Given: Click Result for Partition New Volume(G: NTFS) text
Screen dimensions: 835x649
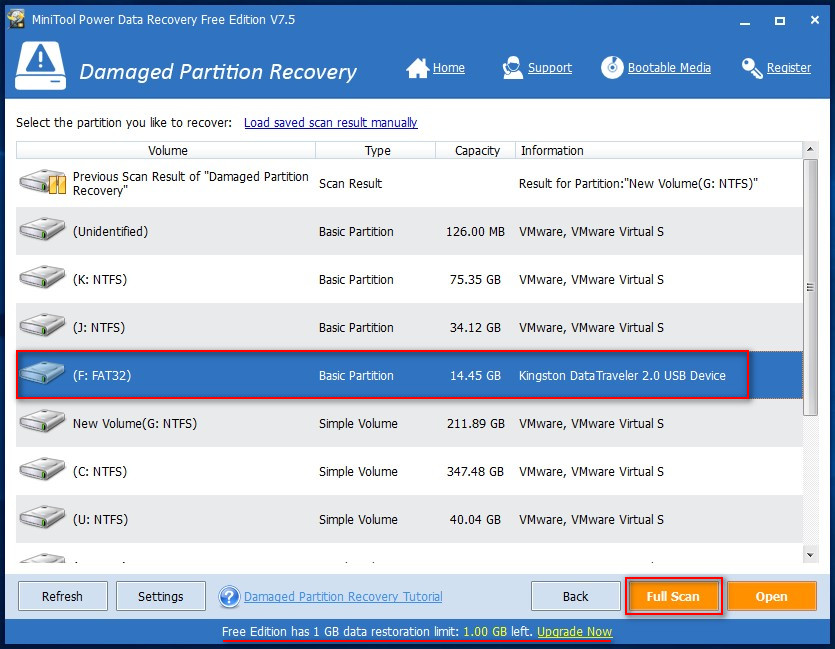Looking at the screenshot, I should [638, 184].
